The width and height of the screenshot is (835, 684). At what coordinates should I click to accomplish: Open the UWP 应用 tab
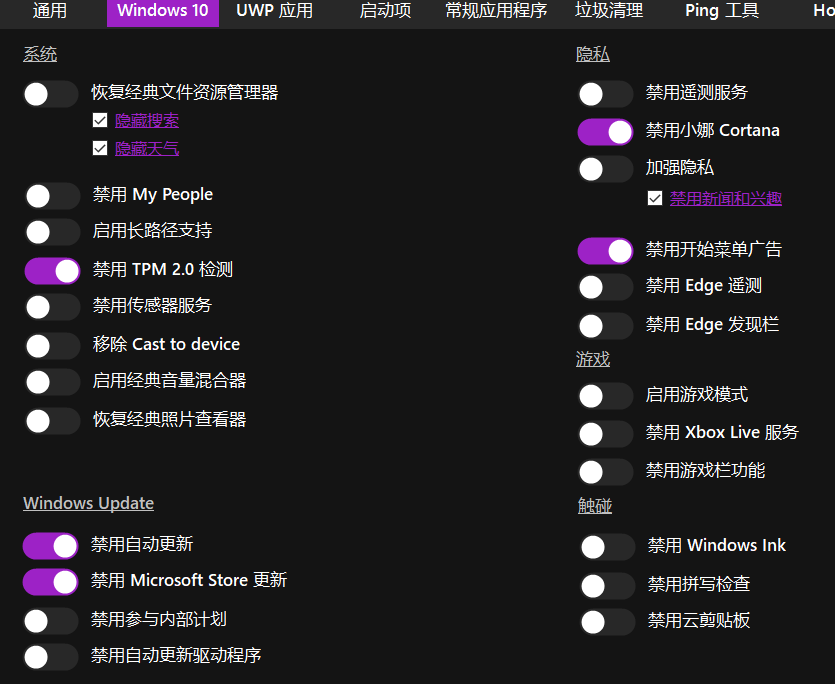(x=273, y=13)
